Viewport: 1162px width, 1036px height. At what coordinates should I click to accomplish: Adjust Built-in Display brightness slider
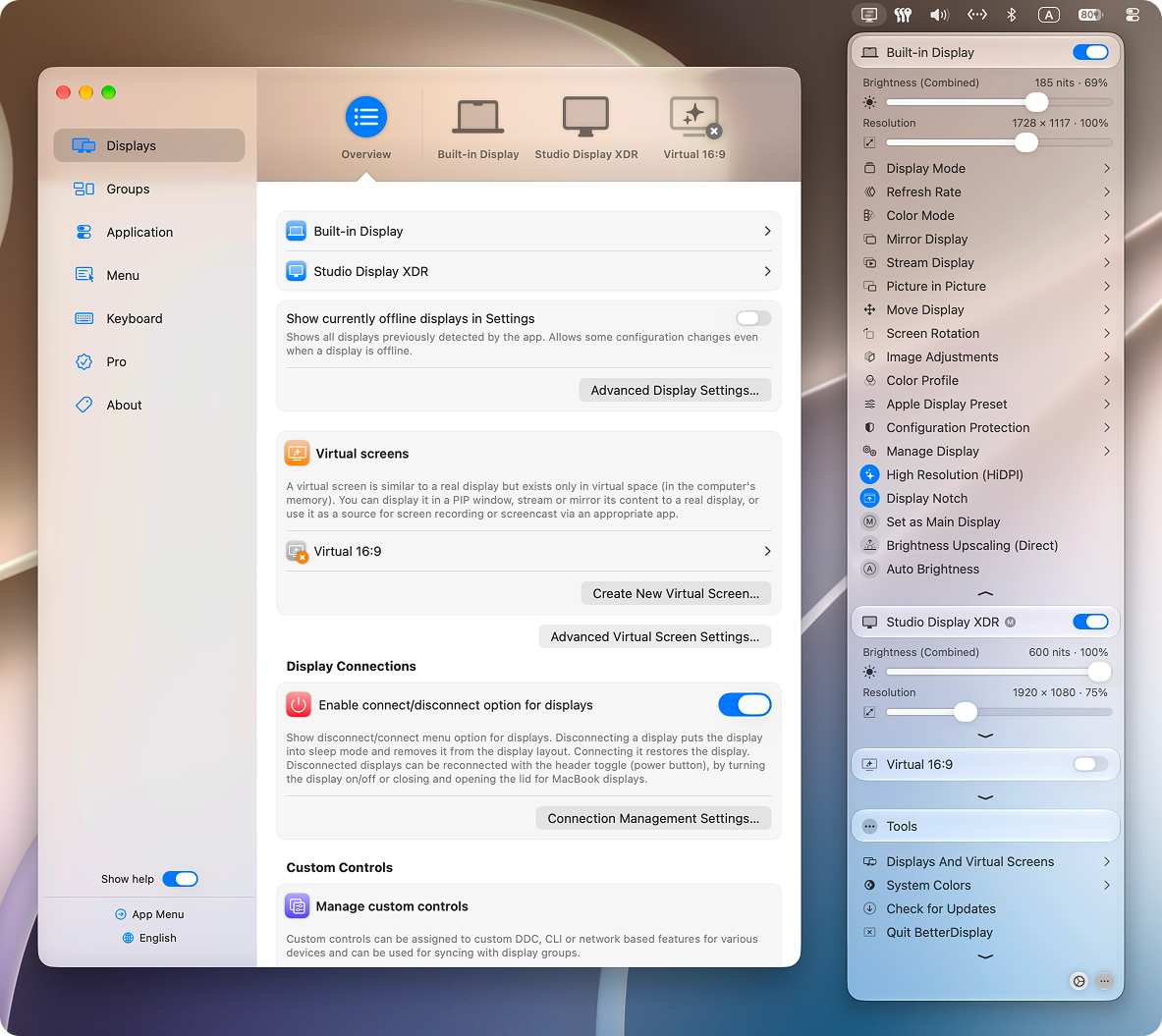coord(998,102)
